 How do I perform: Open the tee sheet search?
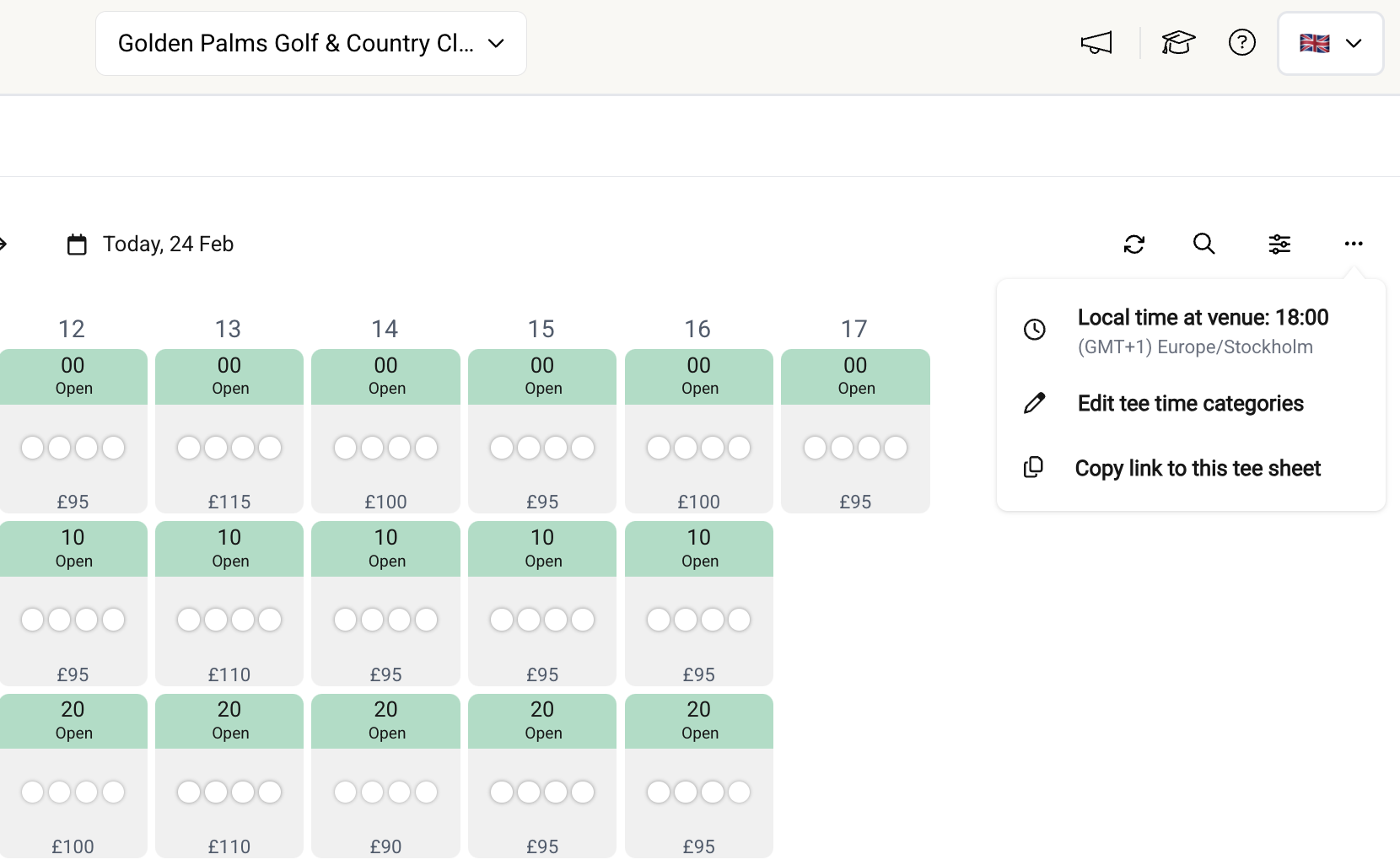point(1203,244)
